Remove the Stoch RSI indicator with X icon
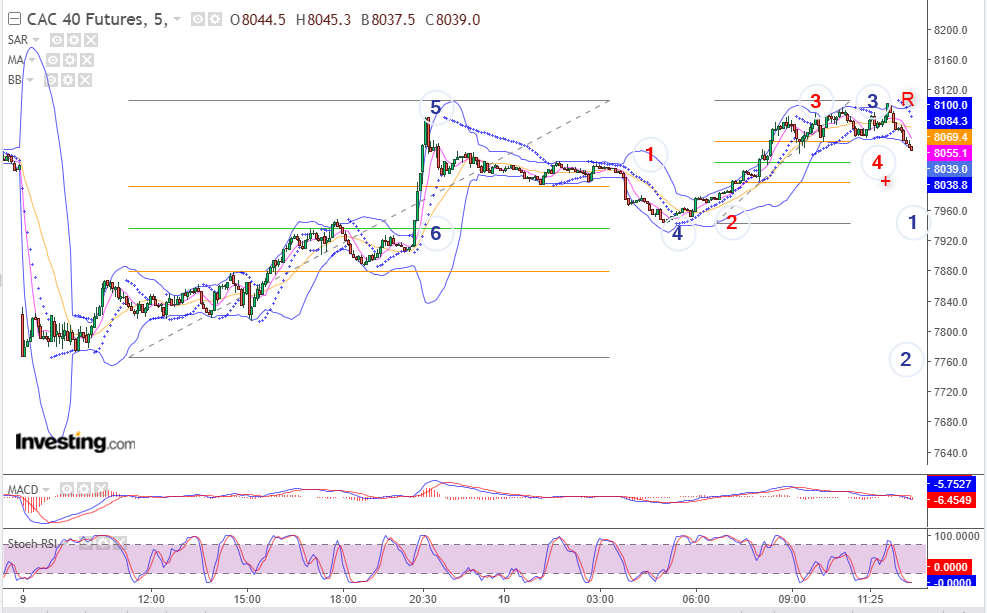Viewport: 987px width, 613px height. pyautogui.click(x=119, y=543)
